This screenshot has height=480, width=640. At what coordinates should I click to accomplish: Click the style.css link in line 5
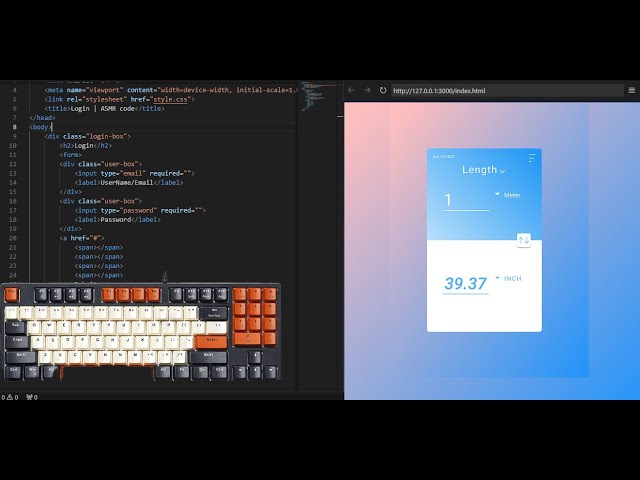click(x=170, y=99)
